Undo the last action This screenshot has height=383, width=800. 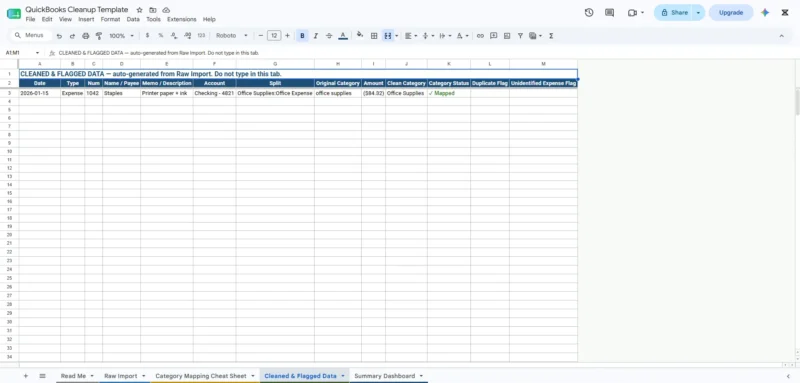(x=59, y=36)
